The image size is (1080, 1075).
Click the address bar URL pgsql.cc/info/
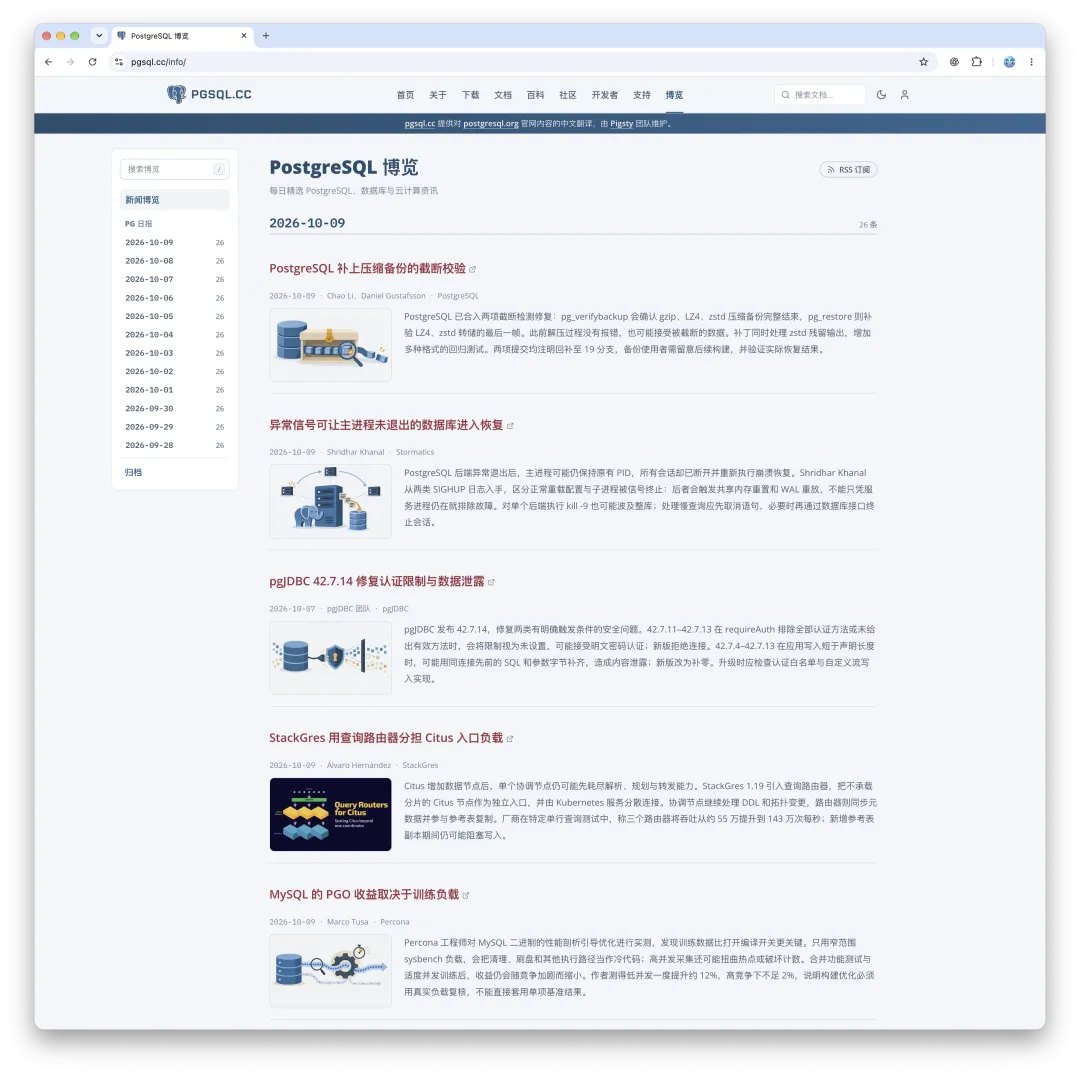tap(158, 62)
